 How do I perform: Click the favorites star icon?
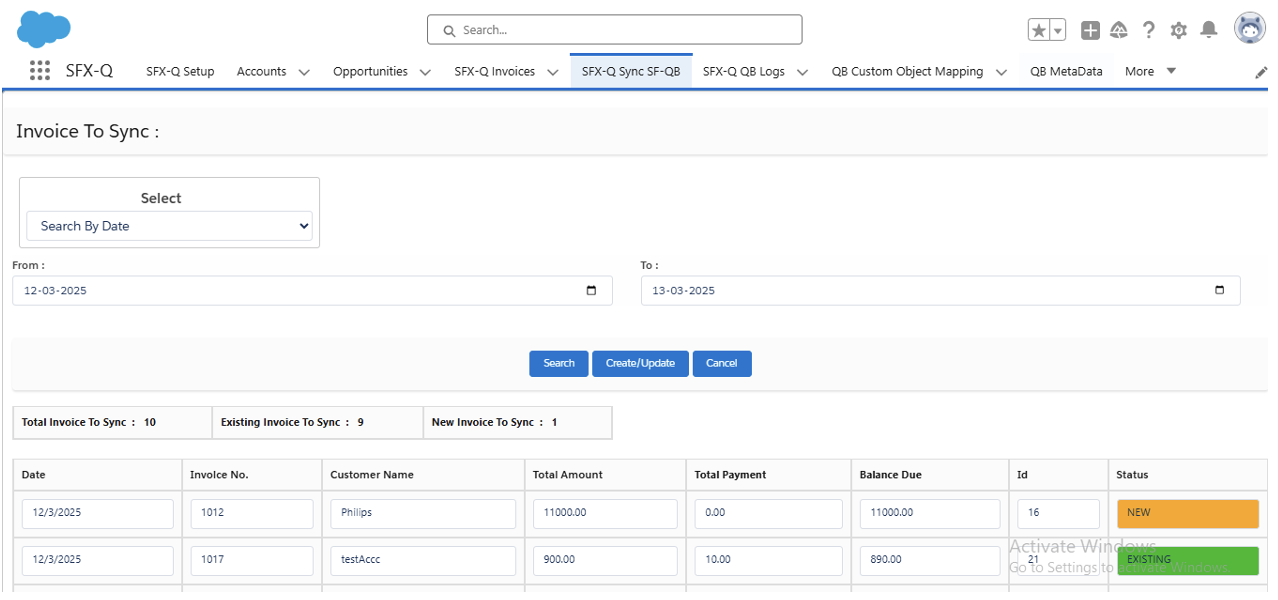coord(1039,31)
